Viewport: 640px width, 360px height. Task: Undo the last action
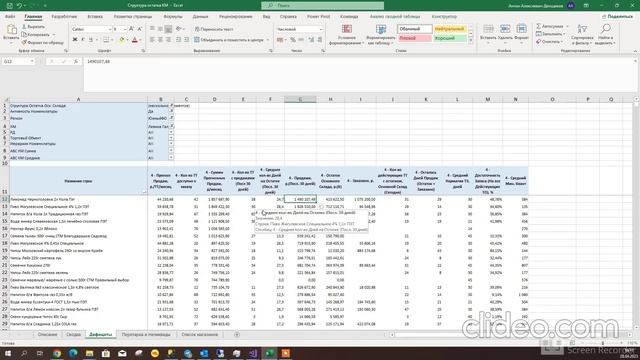tap(19, 6)
